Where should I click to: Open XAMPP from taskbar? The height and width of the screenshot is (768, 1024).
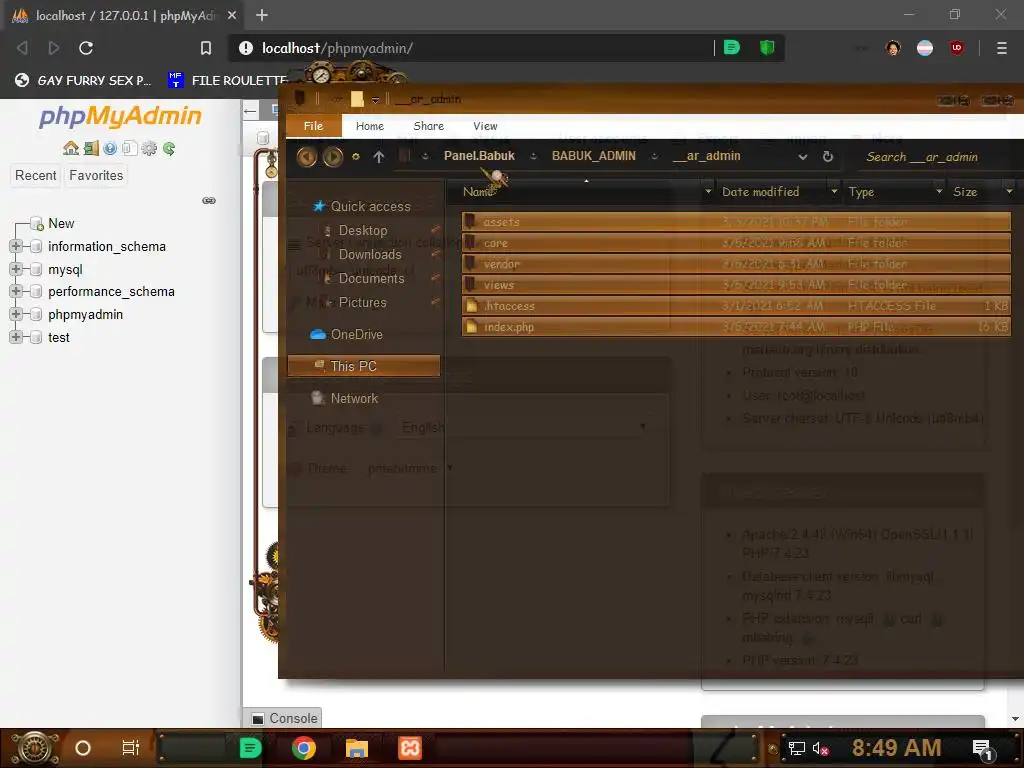[410, 748]
